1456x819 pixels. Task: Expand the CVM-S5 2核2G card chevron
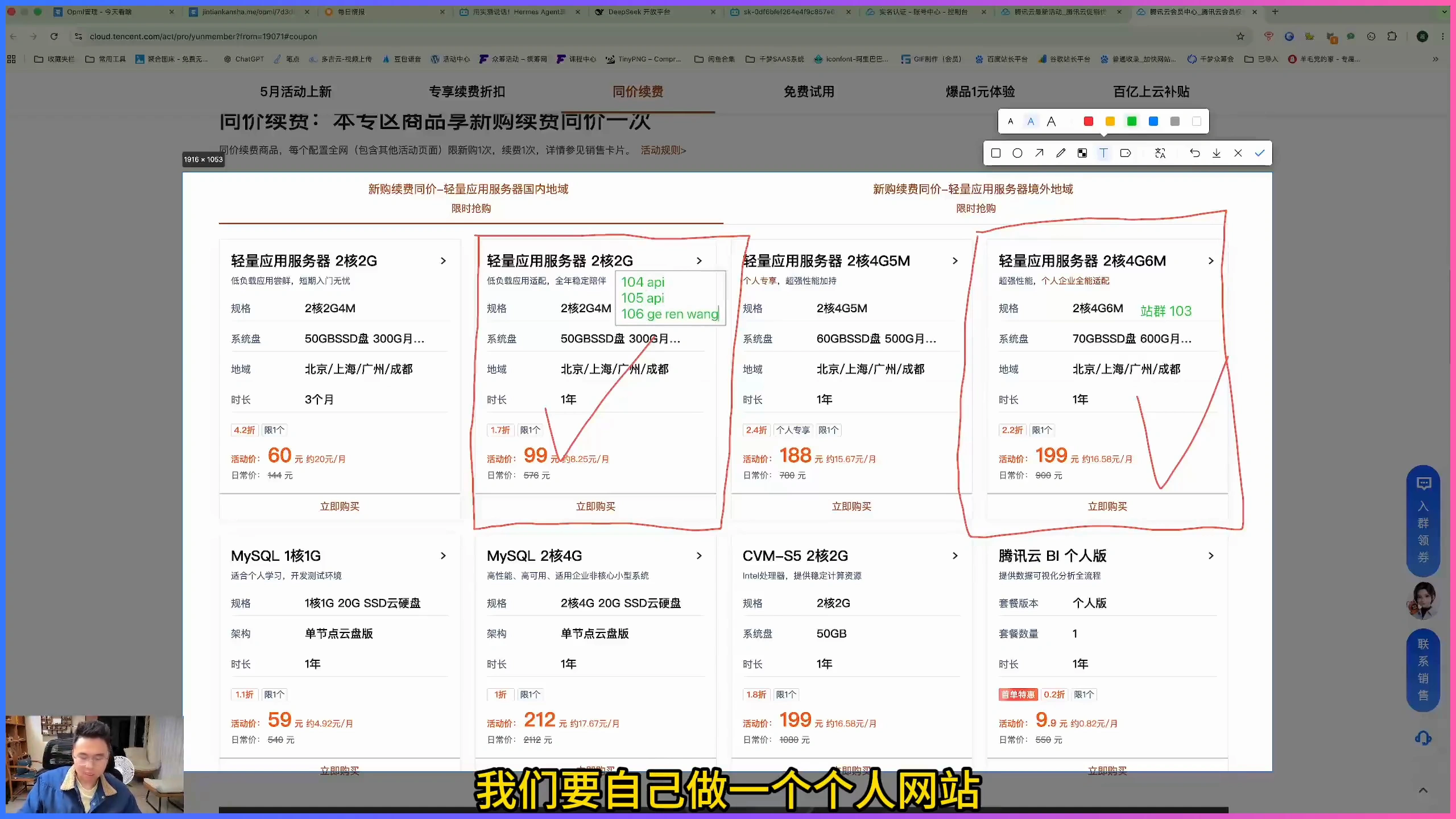pos(955,556)
